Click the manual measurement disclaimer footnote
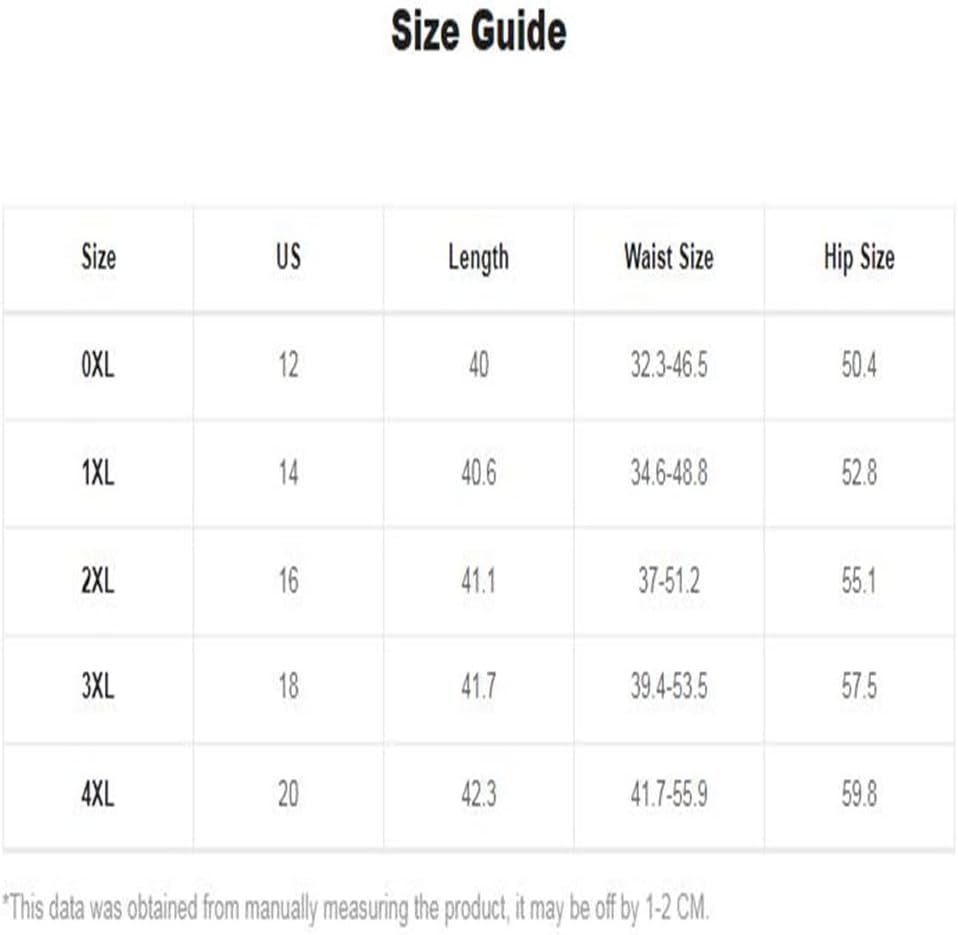The height and width of the screenshot is (935, 958). [355, 908]
